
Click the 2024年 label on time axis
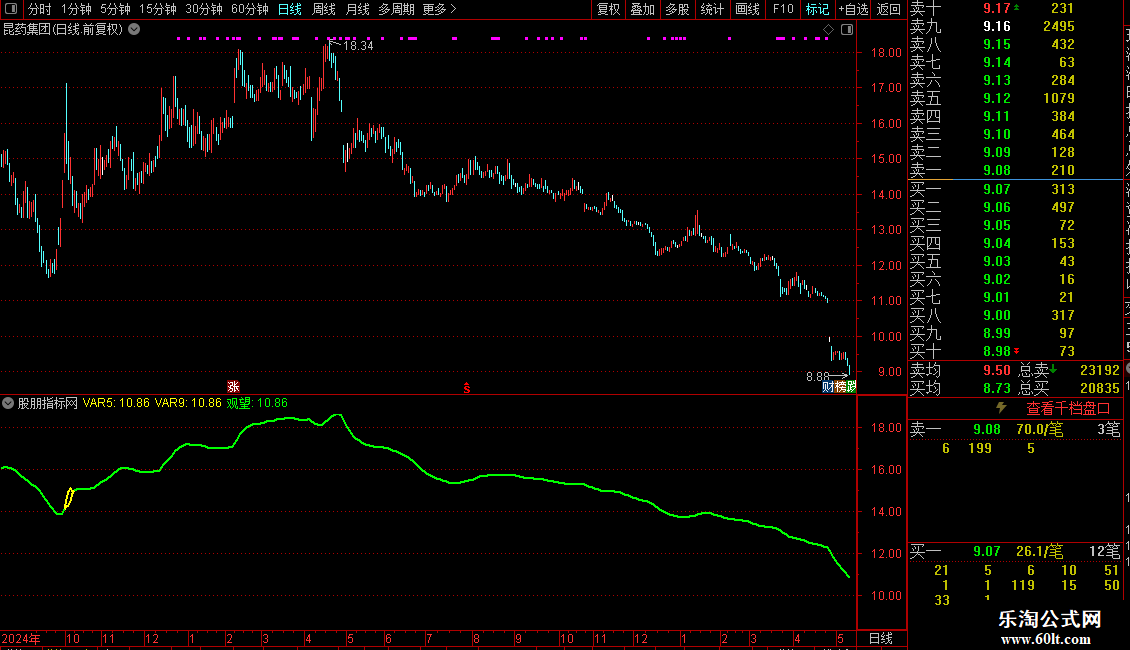point(21,638)
